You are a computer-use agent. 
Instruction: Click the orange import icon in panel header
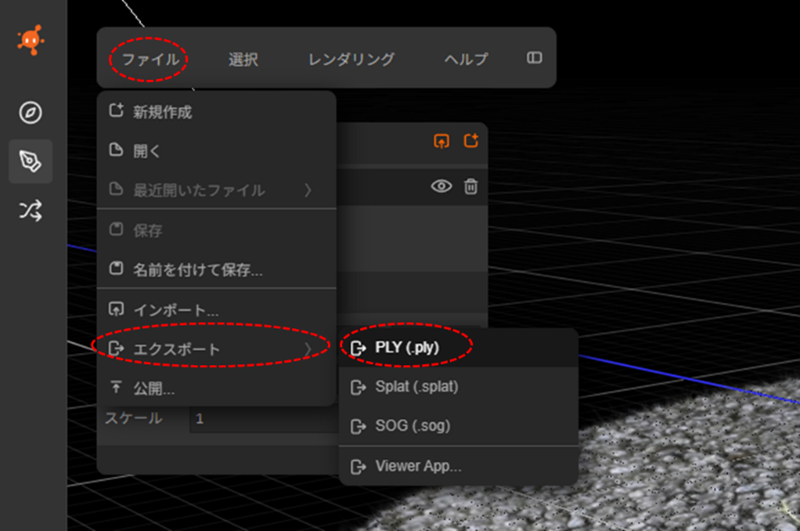pos(441,141)
